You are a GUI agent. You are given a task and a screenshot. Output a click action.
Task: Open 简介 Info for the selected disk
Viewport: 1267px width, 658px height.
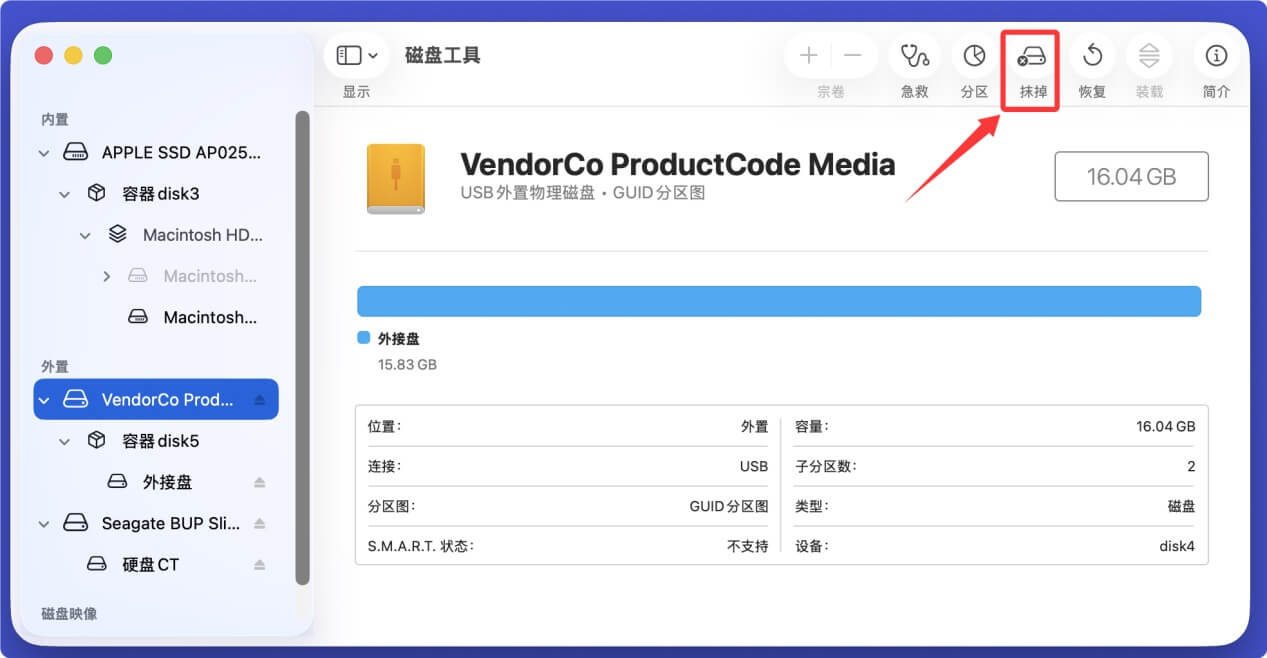[x=1216, y=56]
